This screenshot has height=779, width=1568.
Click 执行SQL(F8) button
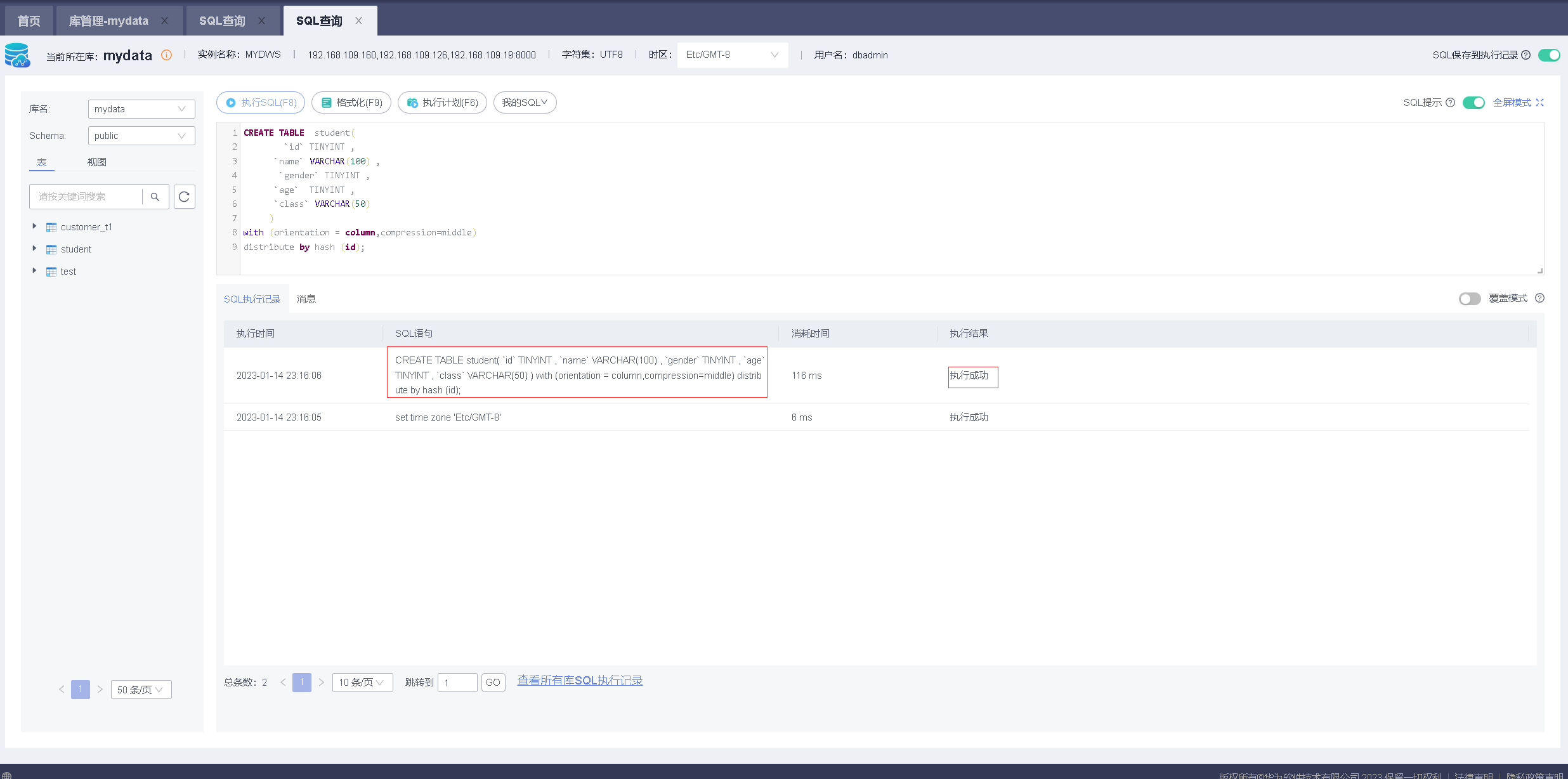pyautogui.click(x=261, y=103)
